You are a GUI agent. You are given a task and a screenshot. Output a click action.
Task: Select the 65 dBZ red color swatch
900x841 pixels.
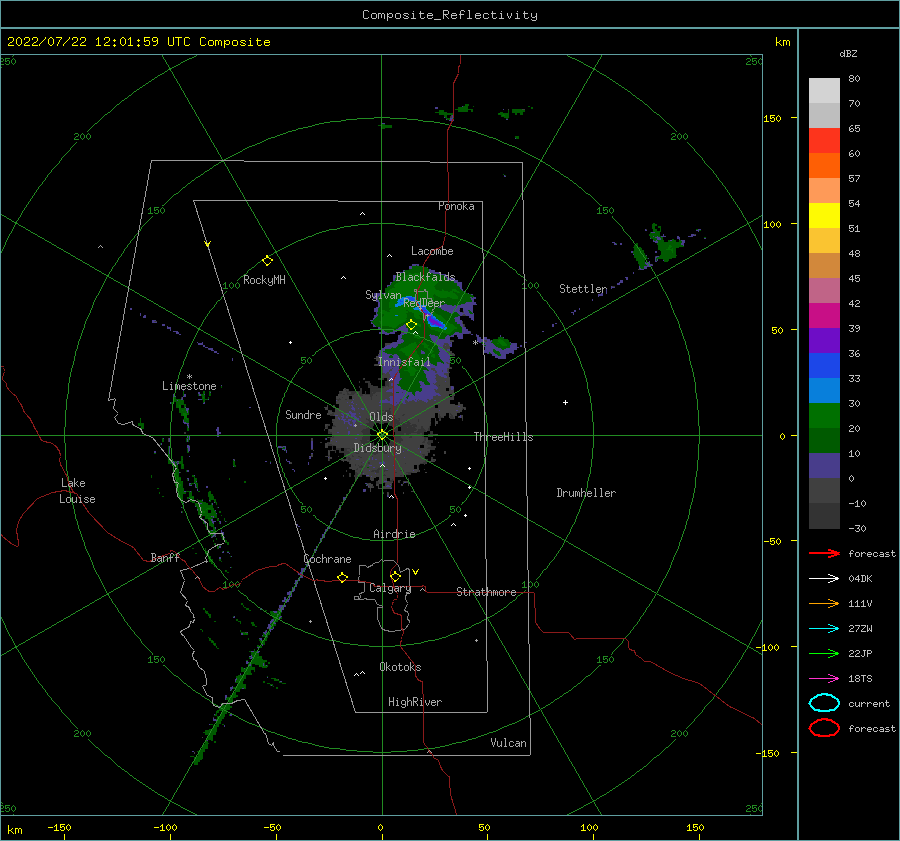(824, 140)
